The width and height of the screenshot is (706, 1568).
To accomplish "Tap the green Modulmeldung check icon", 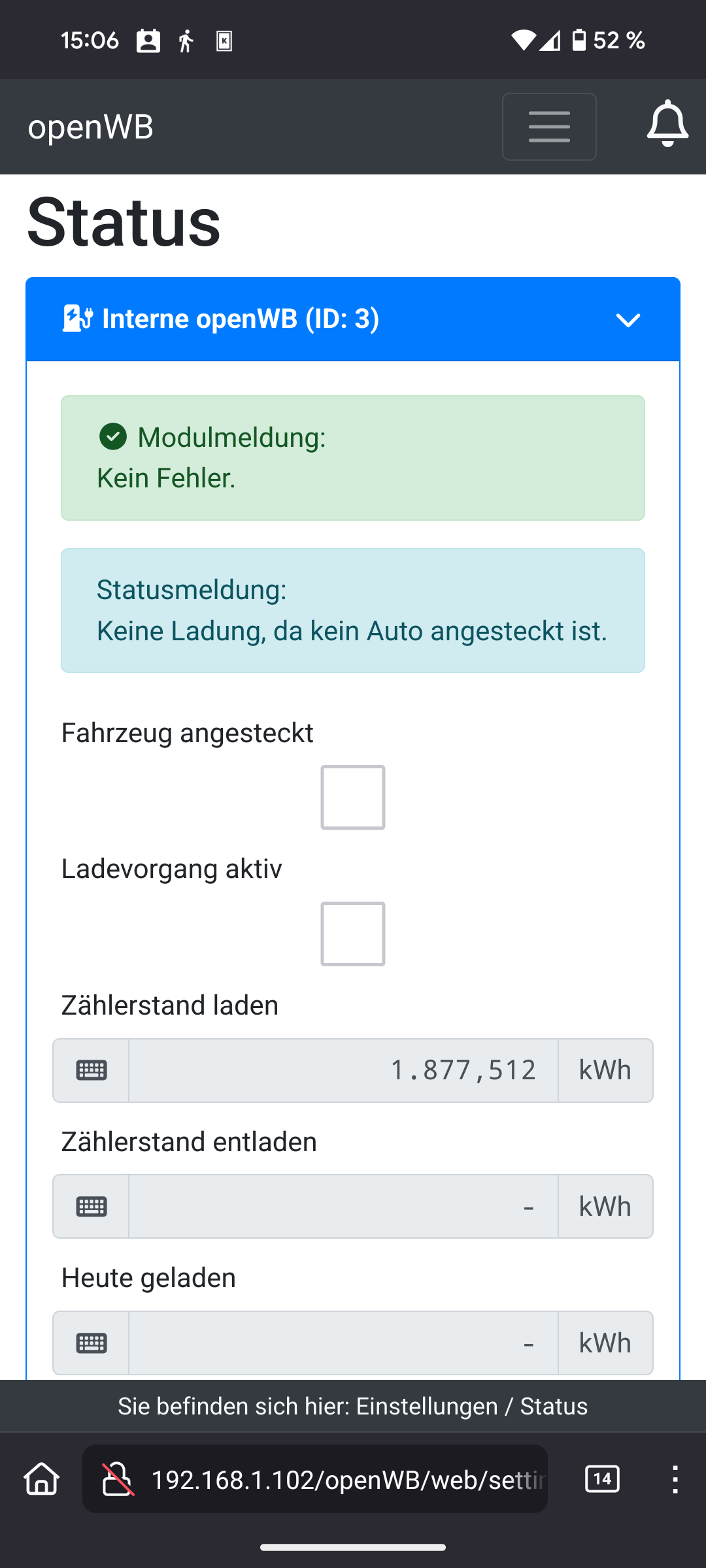I will point(113,436).
